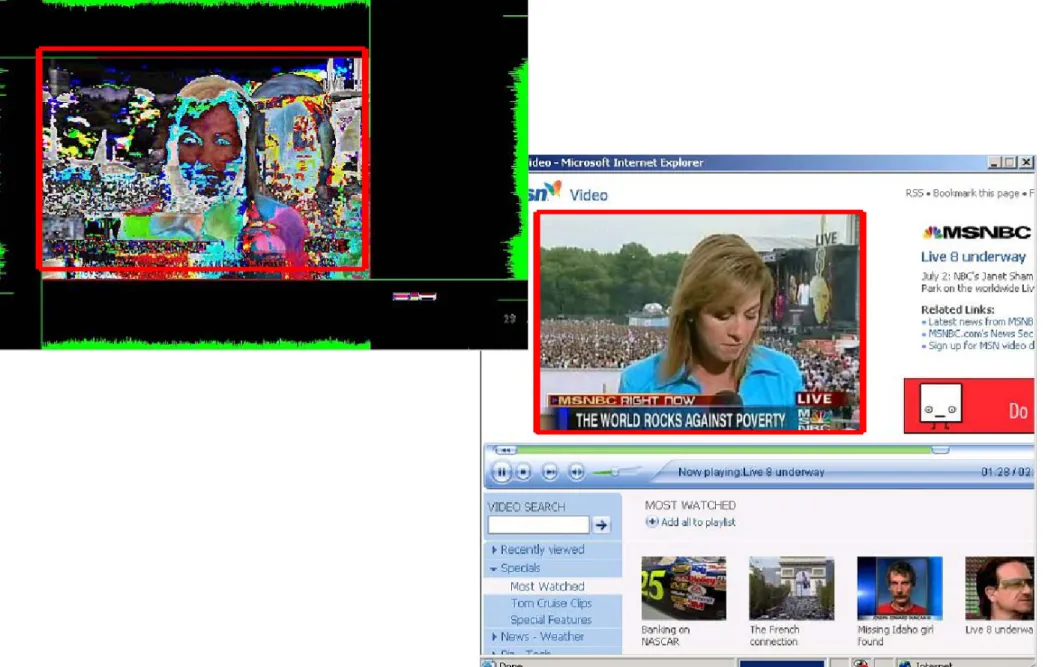Click the Now playing: Live 8 underway text
The height and width of the screenshot is (667, 1045).
(751, 472)
